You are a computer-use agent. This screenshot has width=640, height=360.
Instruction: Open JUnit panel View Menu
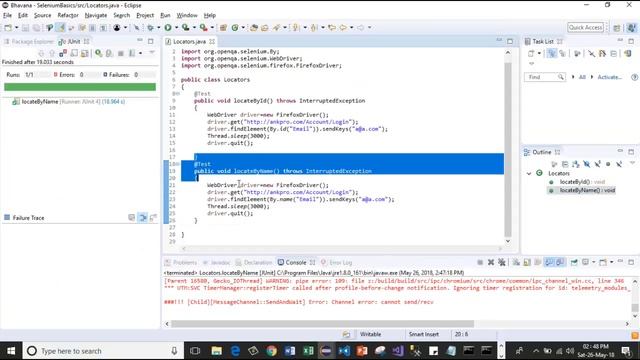click(x=152, y=53)
